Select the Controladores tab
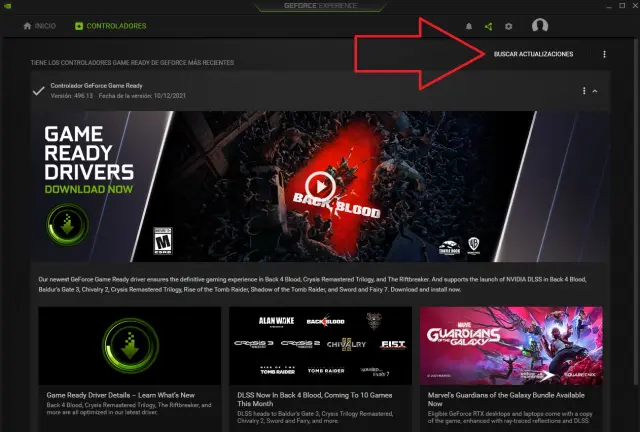Screen dimensions: 640x432 [110, 26]
